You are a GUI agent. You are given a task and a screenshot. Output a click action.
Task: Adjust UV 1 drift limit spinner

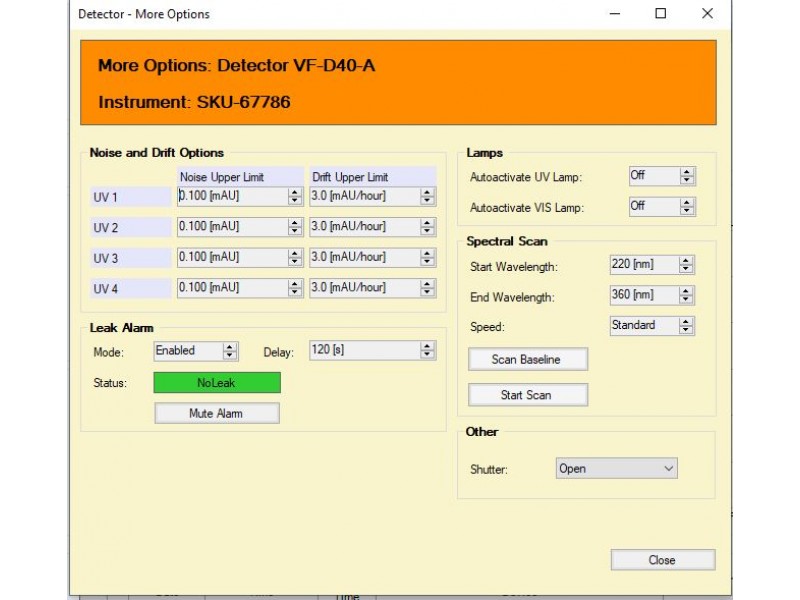coord(428,196)
